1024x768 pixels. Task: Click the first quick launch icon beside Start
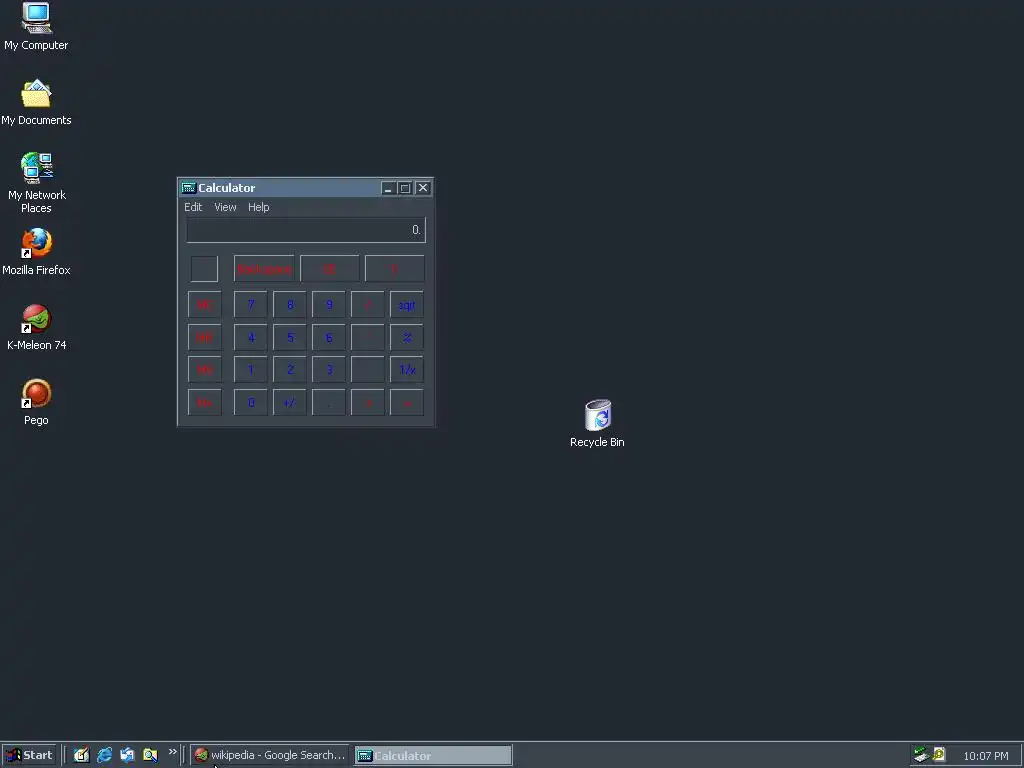(81, 755)
